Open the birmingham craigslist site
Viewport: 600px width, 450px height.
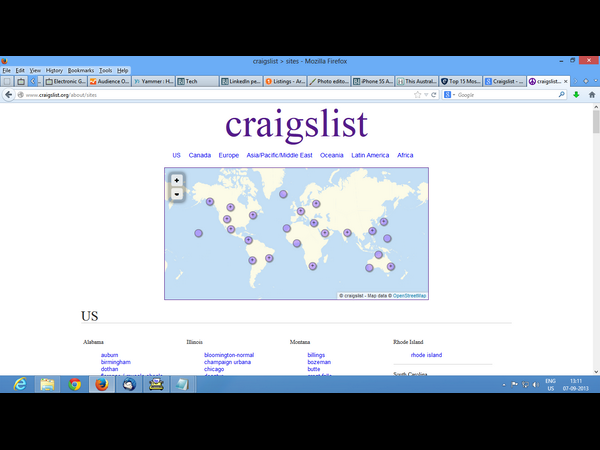(x=116, y=362)
